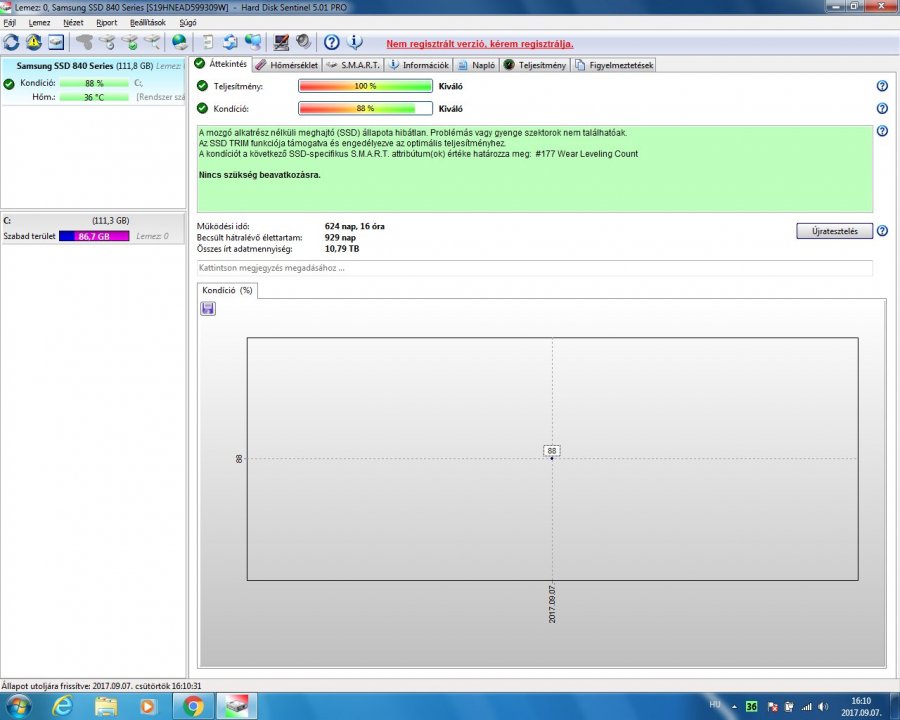Click help icon beside Kondíció row

(x=882, y=109)
